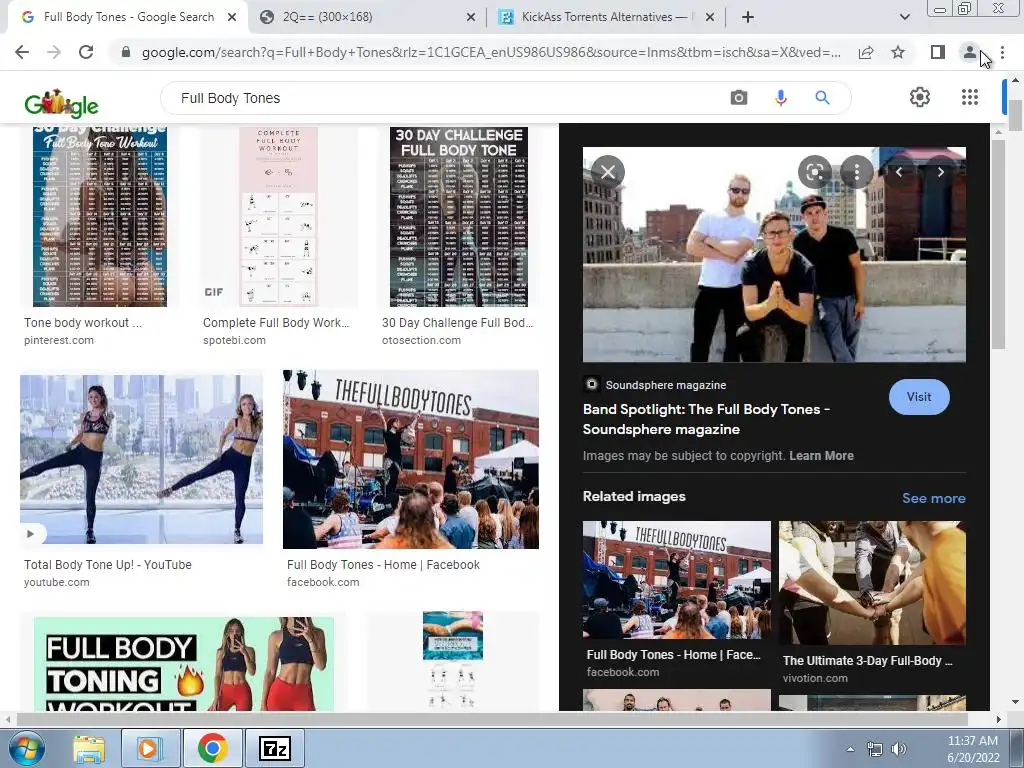Go to previous image in preview
Image resolution: width=1024 pixels, height=768 pixels.
pos(899,172)
